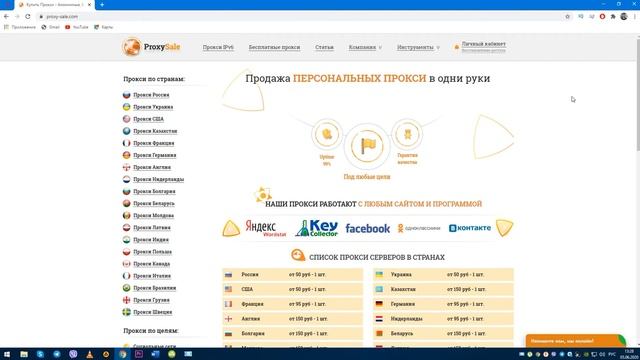Viewport: 640px width, 360px height.
Task: Open the orange live chat widget
Action: point(575,341)
